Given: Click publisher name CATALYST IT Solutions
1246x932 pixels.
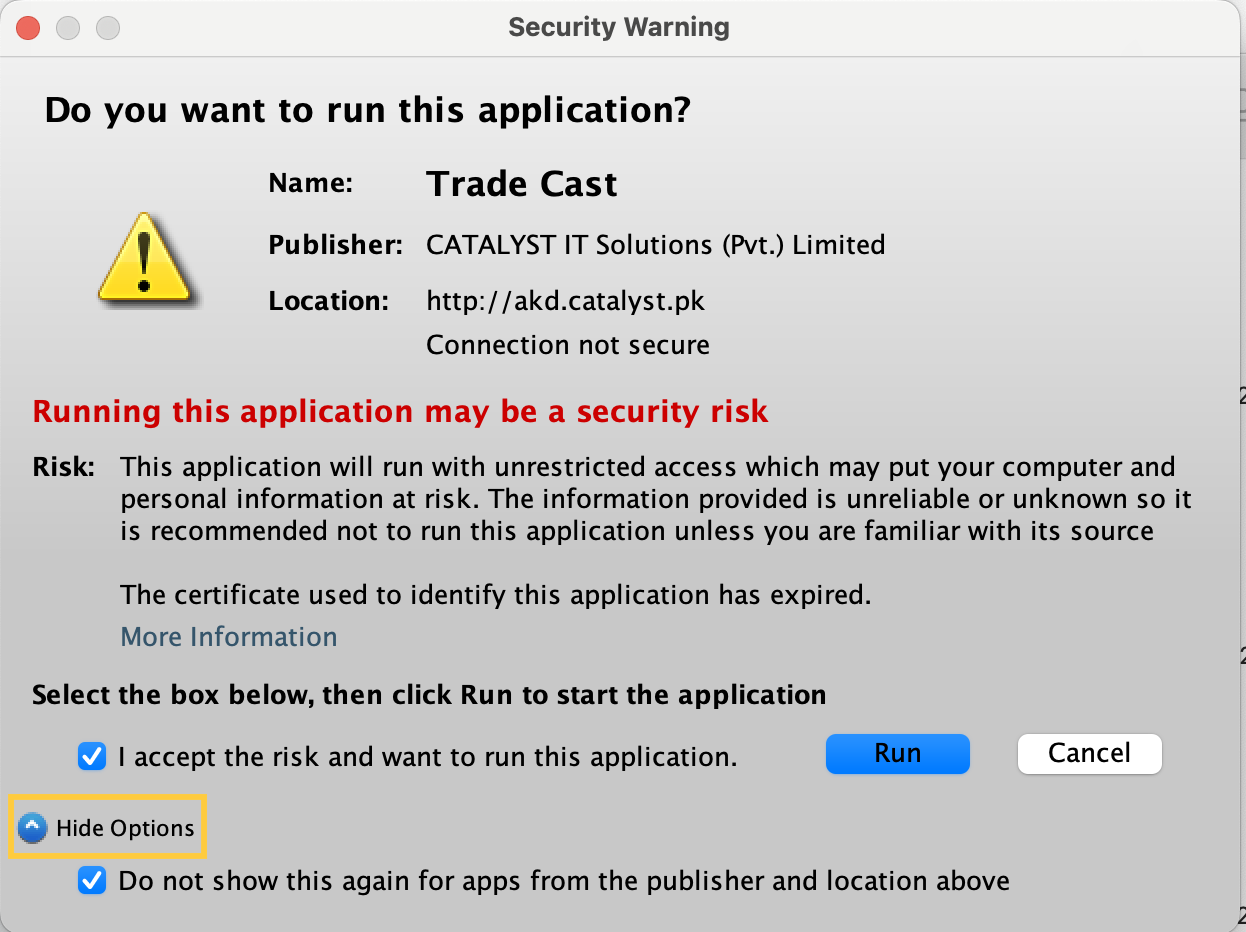Looking at the screenshot, I should 655,245.
